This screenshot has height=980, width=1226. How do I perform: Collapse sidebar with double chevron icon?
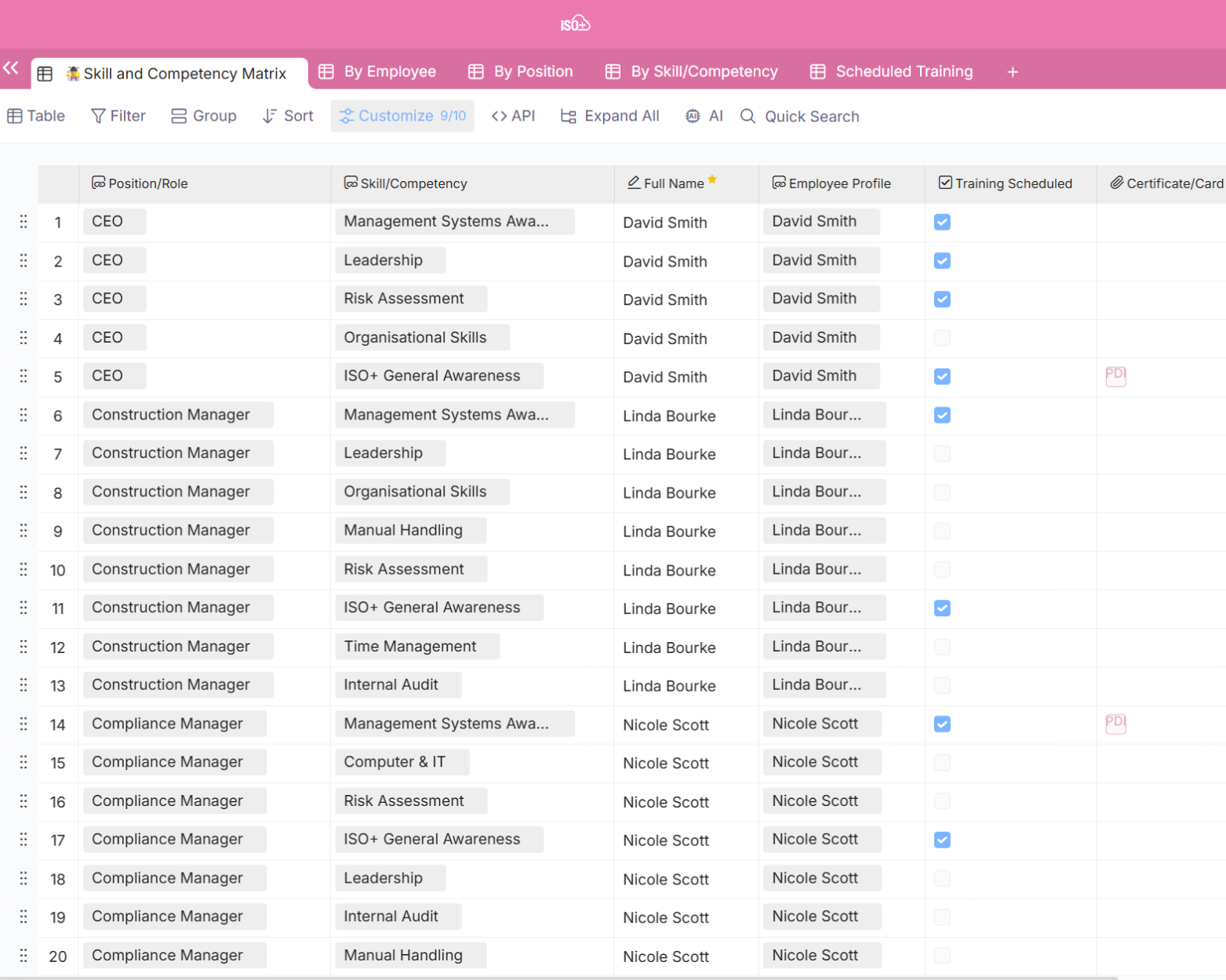point(11,68)
